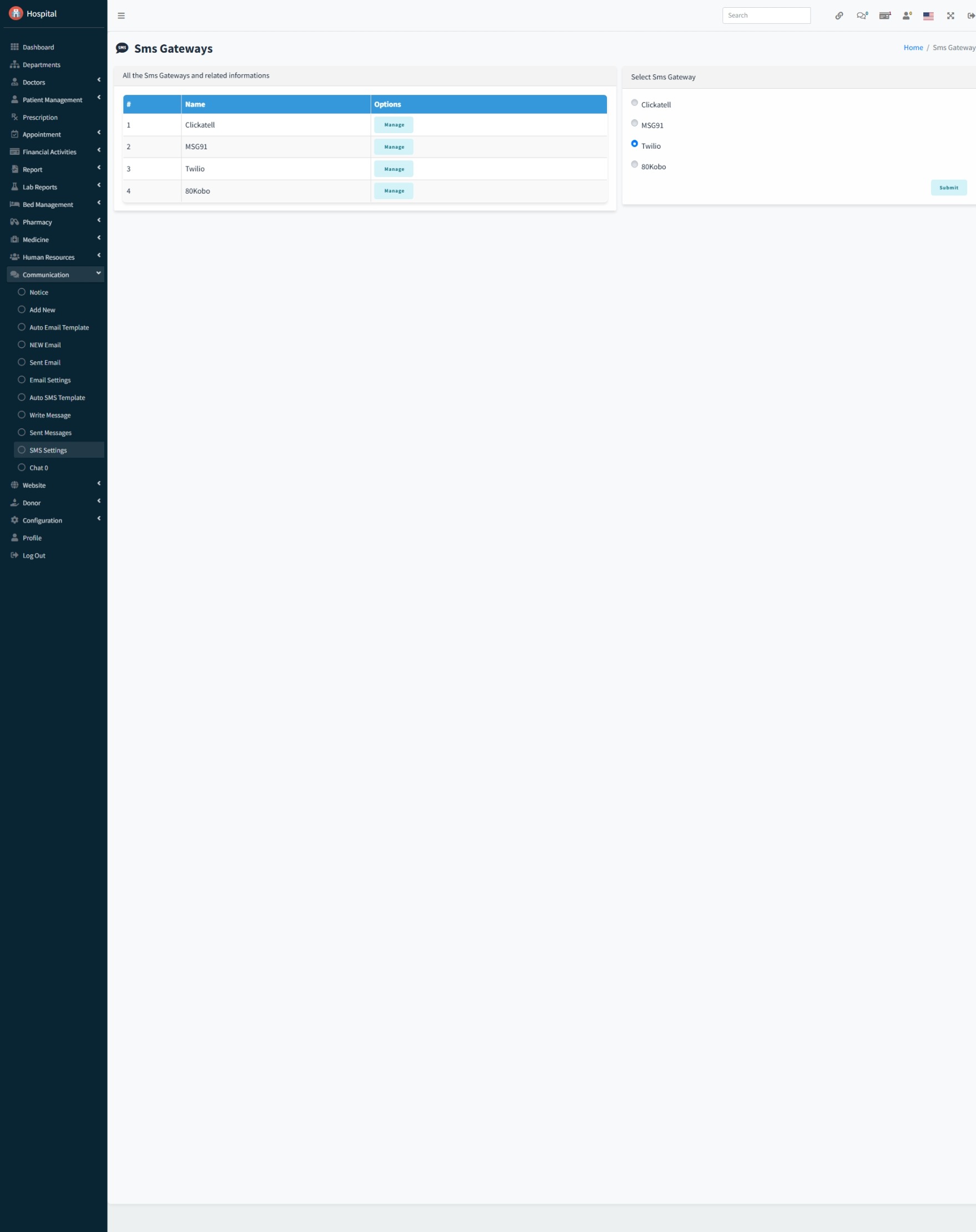Toggle the hamburger sidebar menu icon
The width and height of the screenshot is (976, 1232).
(x=121, y=16)
